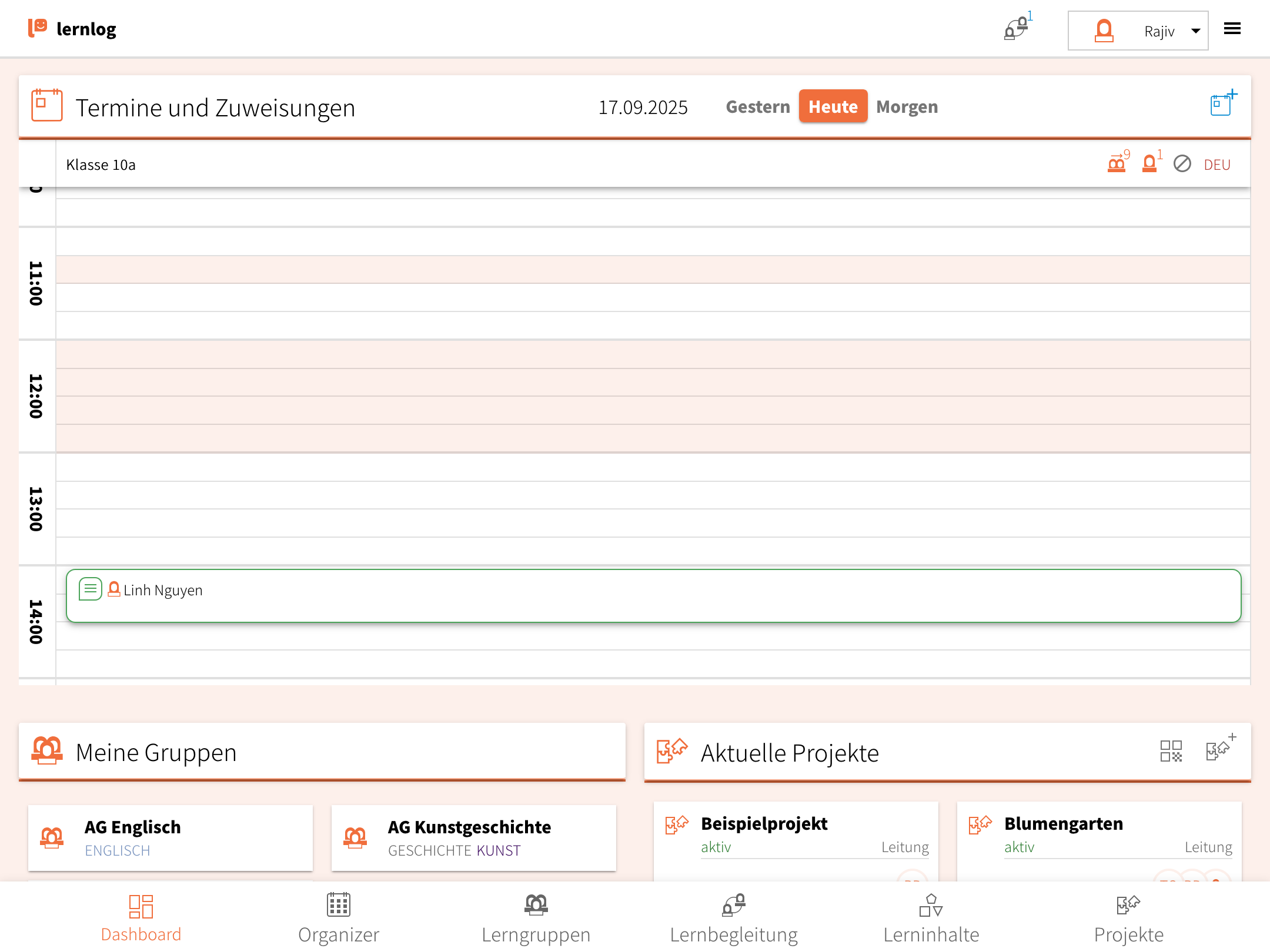This screenshot has height=952, width=1270.
Task: Click the student icon with badge 1
Action: pyautogui.click(x=1149, y=163)
